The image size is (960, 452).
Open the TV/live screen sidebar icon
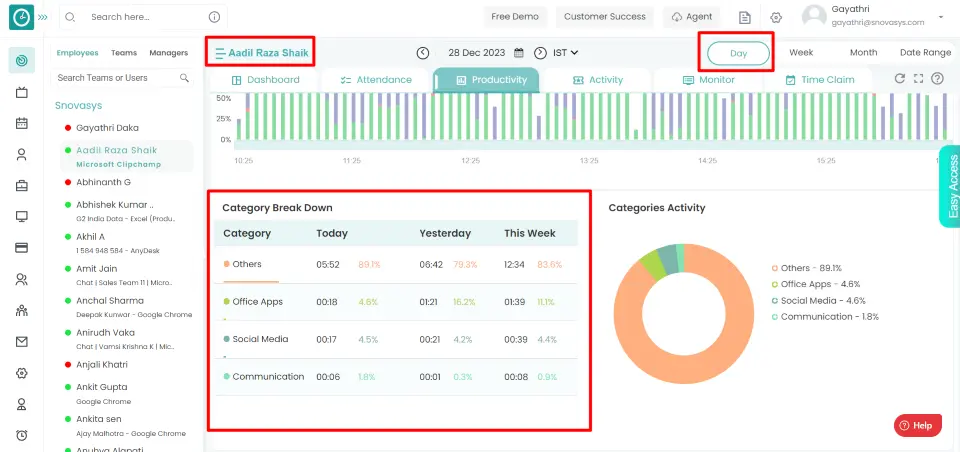point(21,92)
